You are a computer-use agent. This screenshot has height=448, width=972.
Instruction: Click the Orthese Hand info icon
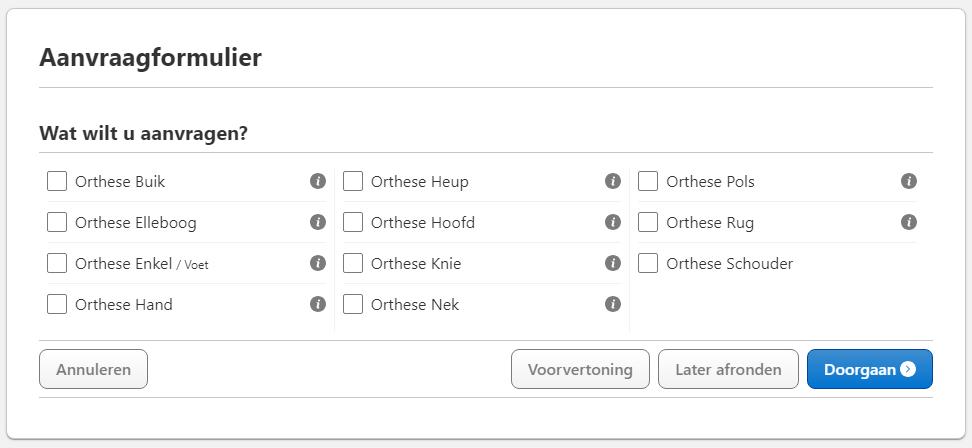point(318,304)
